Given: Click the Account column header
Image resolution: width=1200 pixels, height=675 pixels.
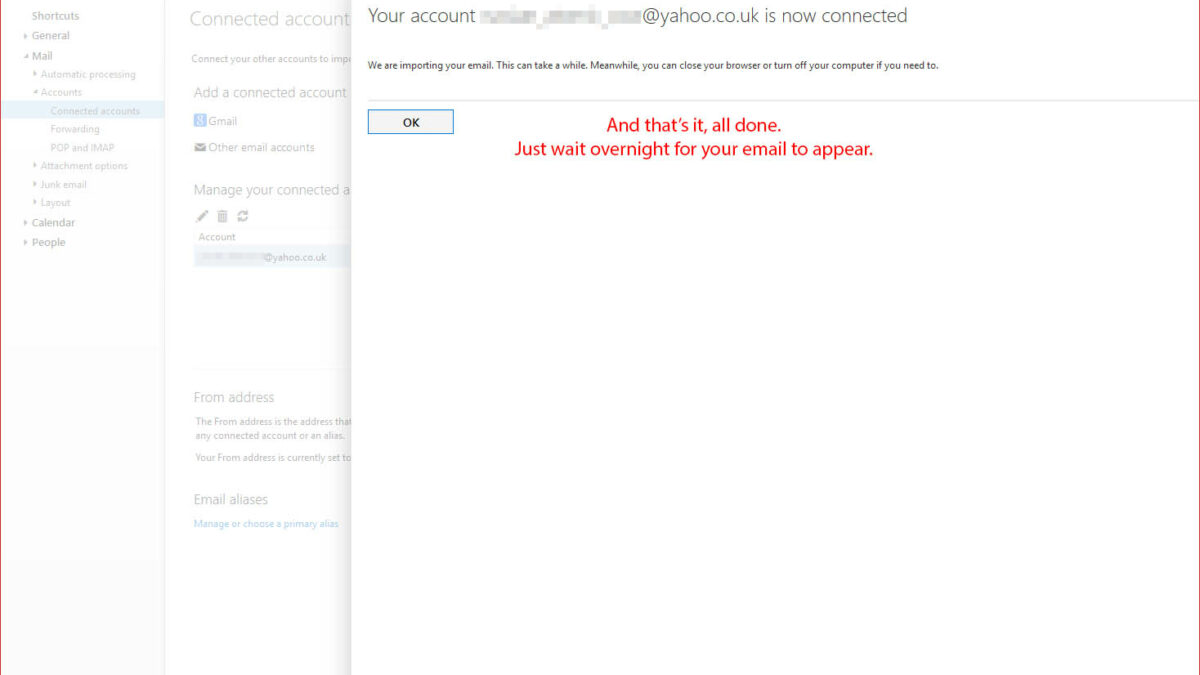Looking at the screenshot, I should coord(217,237).
